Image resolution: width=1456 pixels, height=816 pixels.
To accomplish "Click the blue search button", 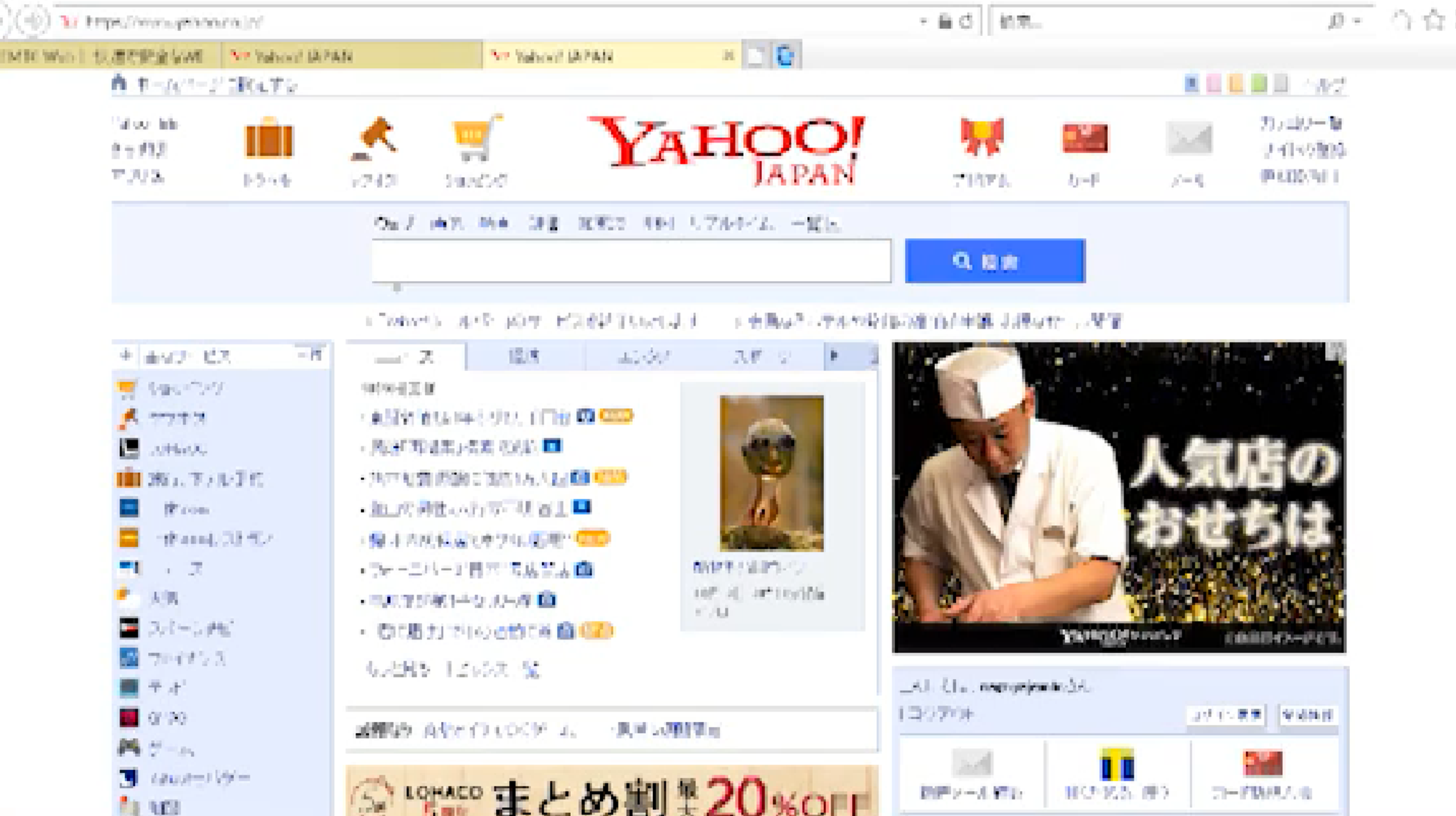I will 995,261.
